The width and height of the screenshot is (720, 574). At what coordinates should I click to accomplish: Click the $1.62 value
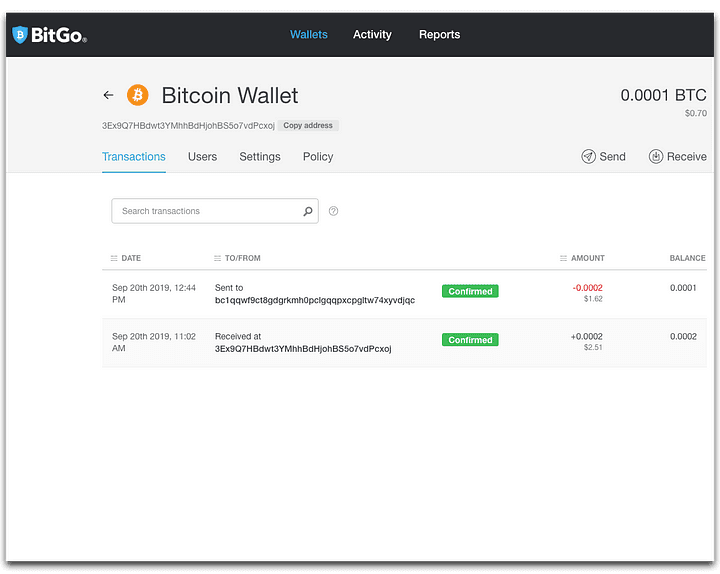pyautogui.click(x=593, y=299)
